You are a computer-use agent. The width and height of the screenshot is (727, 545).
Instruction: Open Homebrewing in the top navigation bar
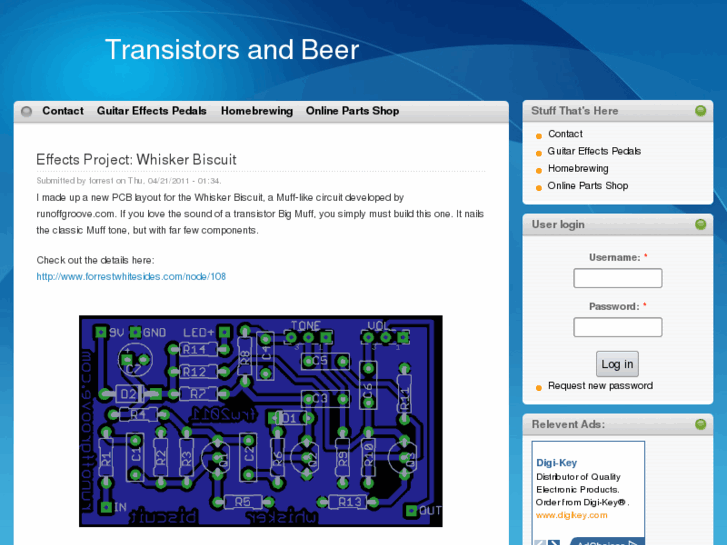click(x=257, y=111)
